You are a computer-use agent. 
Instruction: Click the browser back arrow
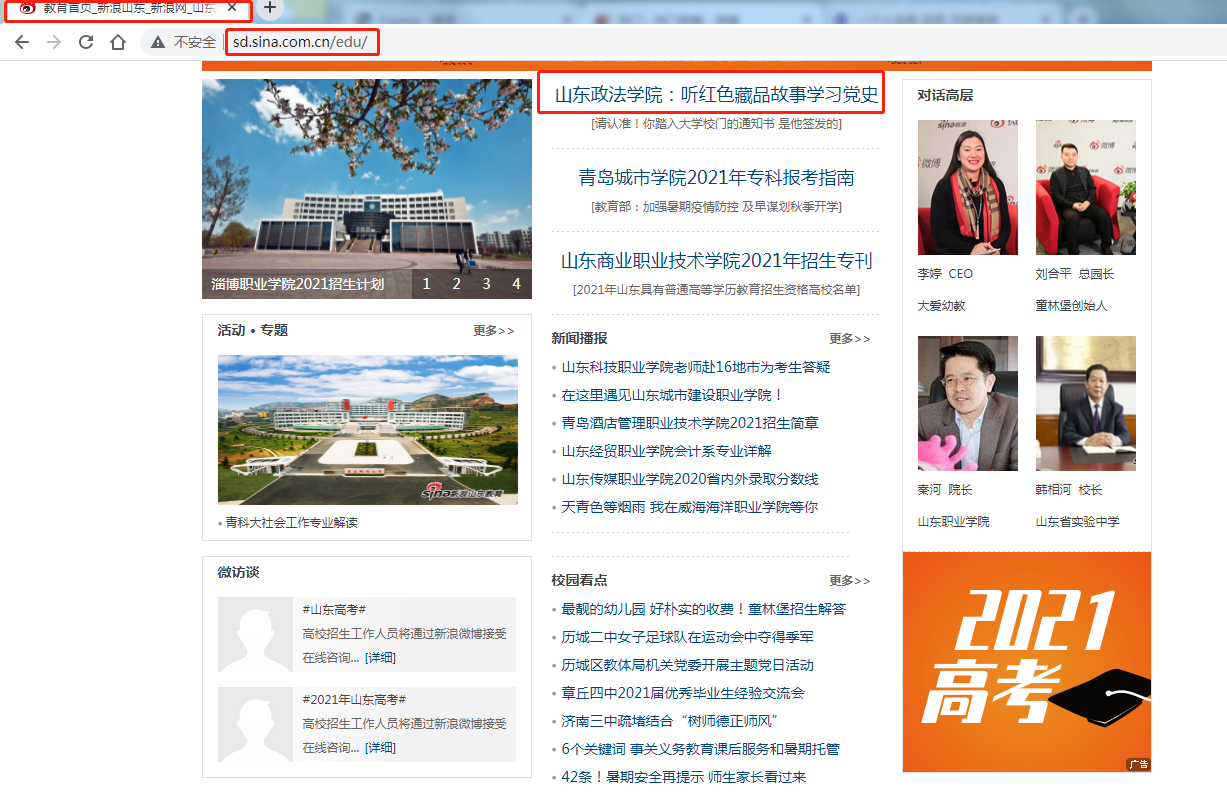22,42
